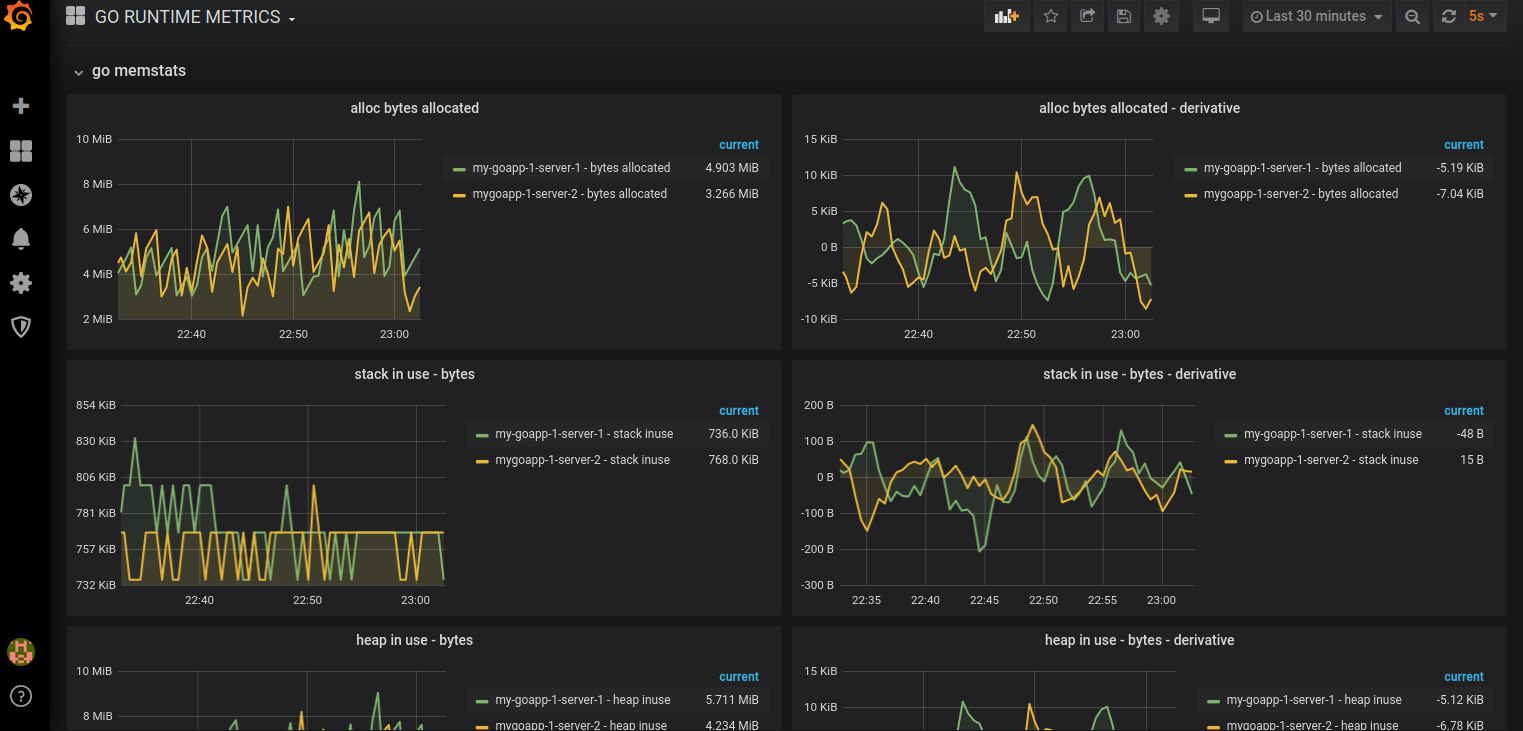1523x731 pixels.
Task: Open the GO RUNTIME METRICS dashboard picker
Action: (x=195, y=17)
